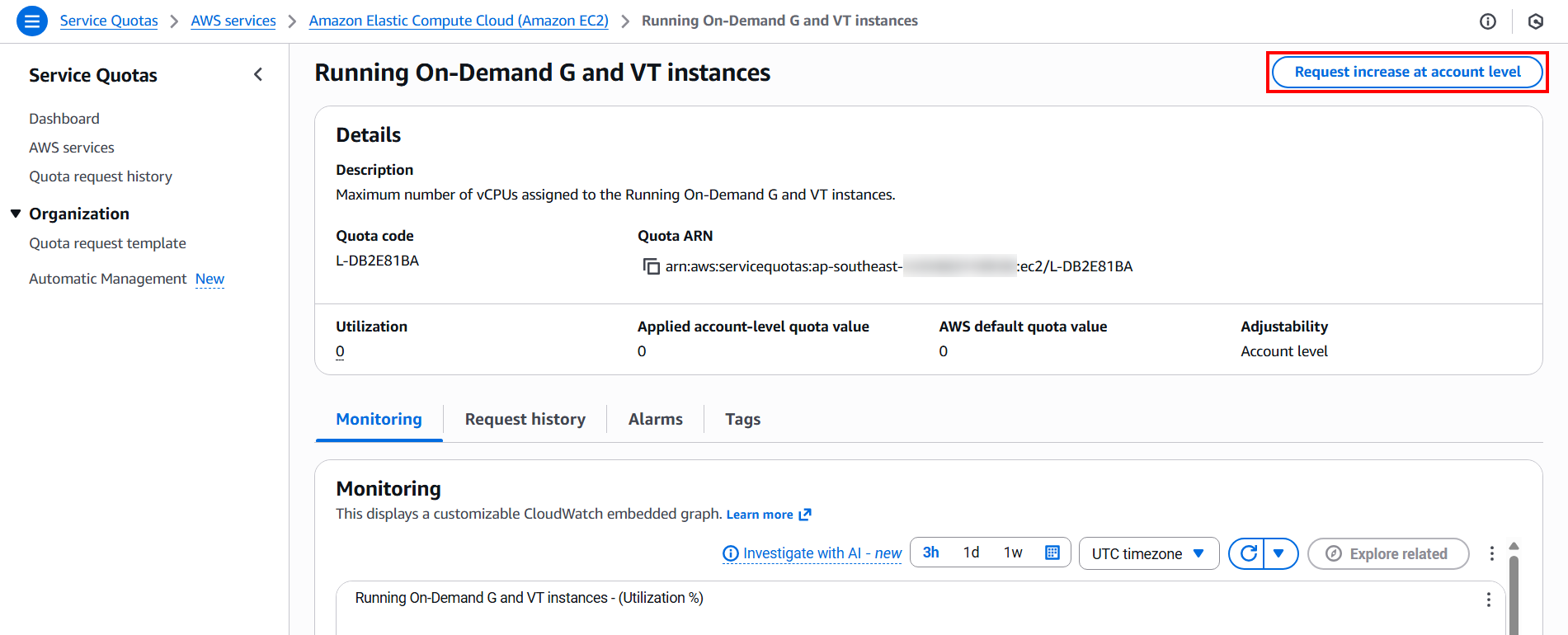Open the hamburger navigation menu icon

[32, 21]
